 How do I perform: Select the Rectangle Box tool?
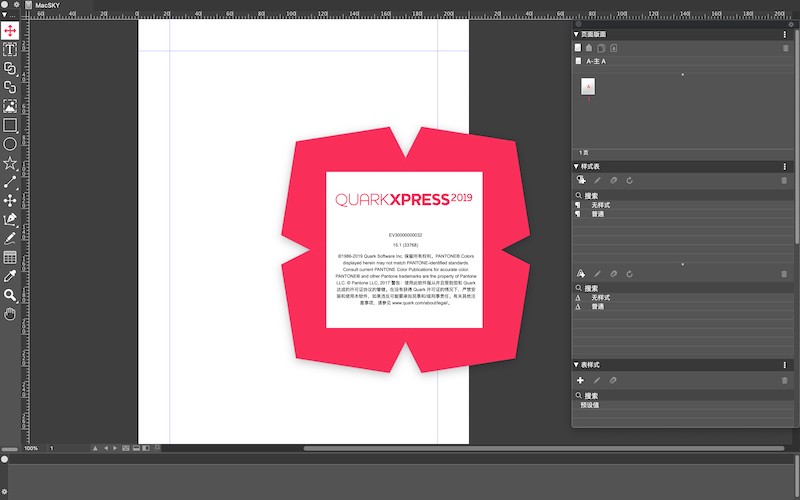pos(10,125)
